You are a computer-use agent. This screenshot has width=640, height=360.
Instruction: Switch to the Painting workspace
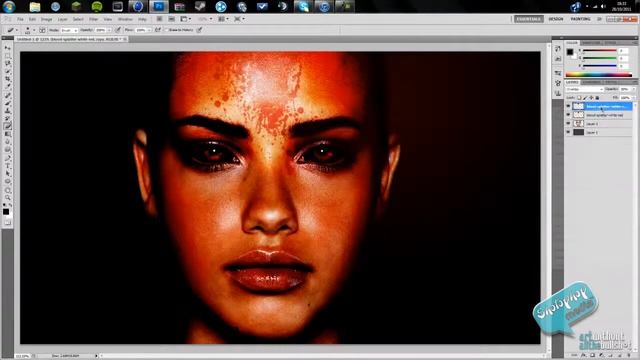[580, 19]
